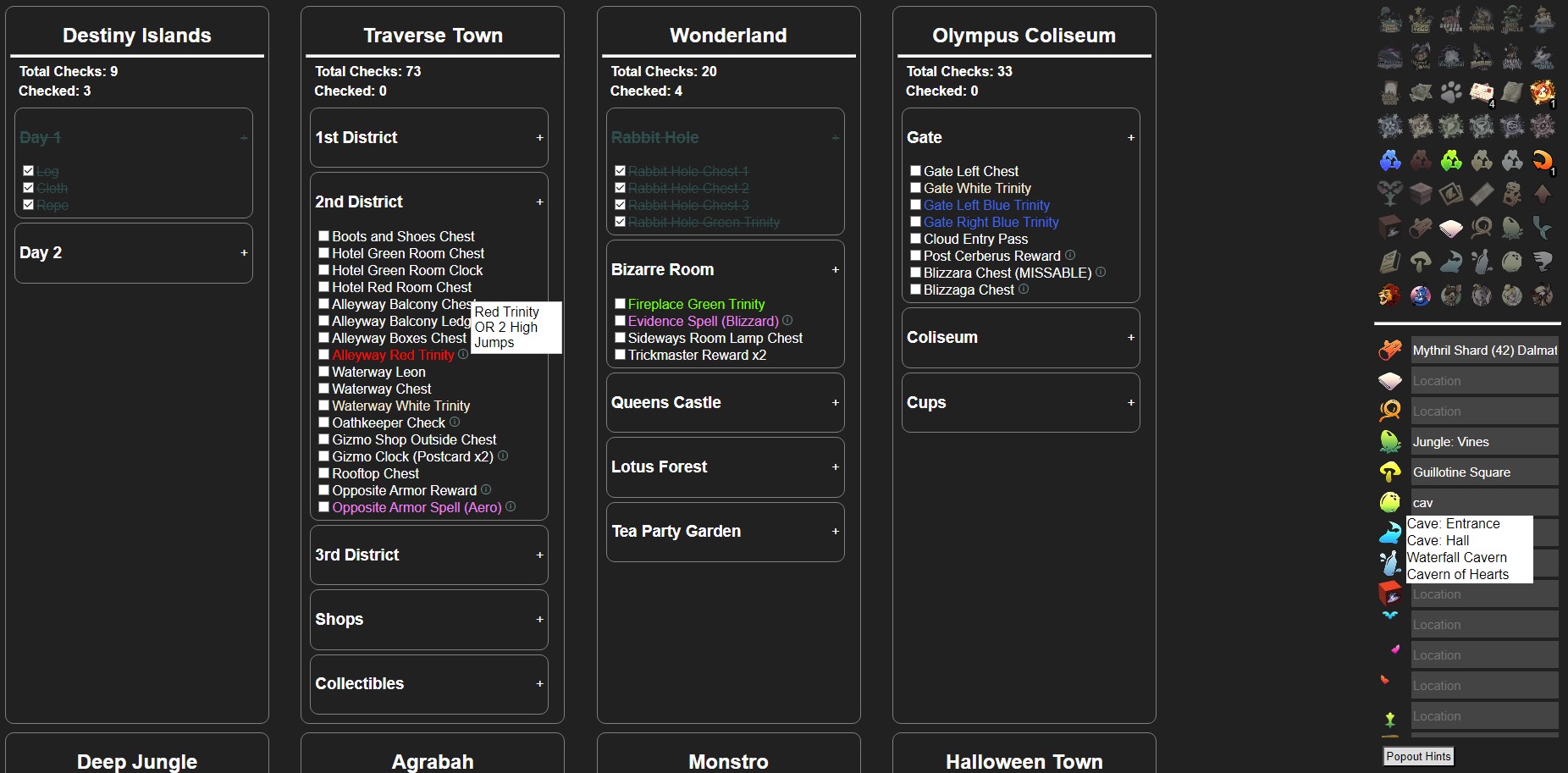Click the Gate Left Blue Trinity item
Screen dimensions: 1568x773
[x=986, y=205]
